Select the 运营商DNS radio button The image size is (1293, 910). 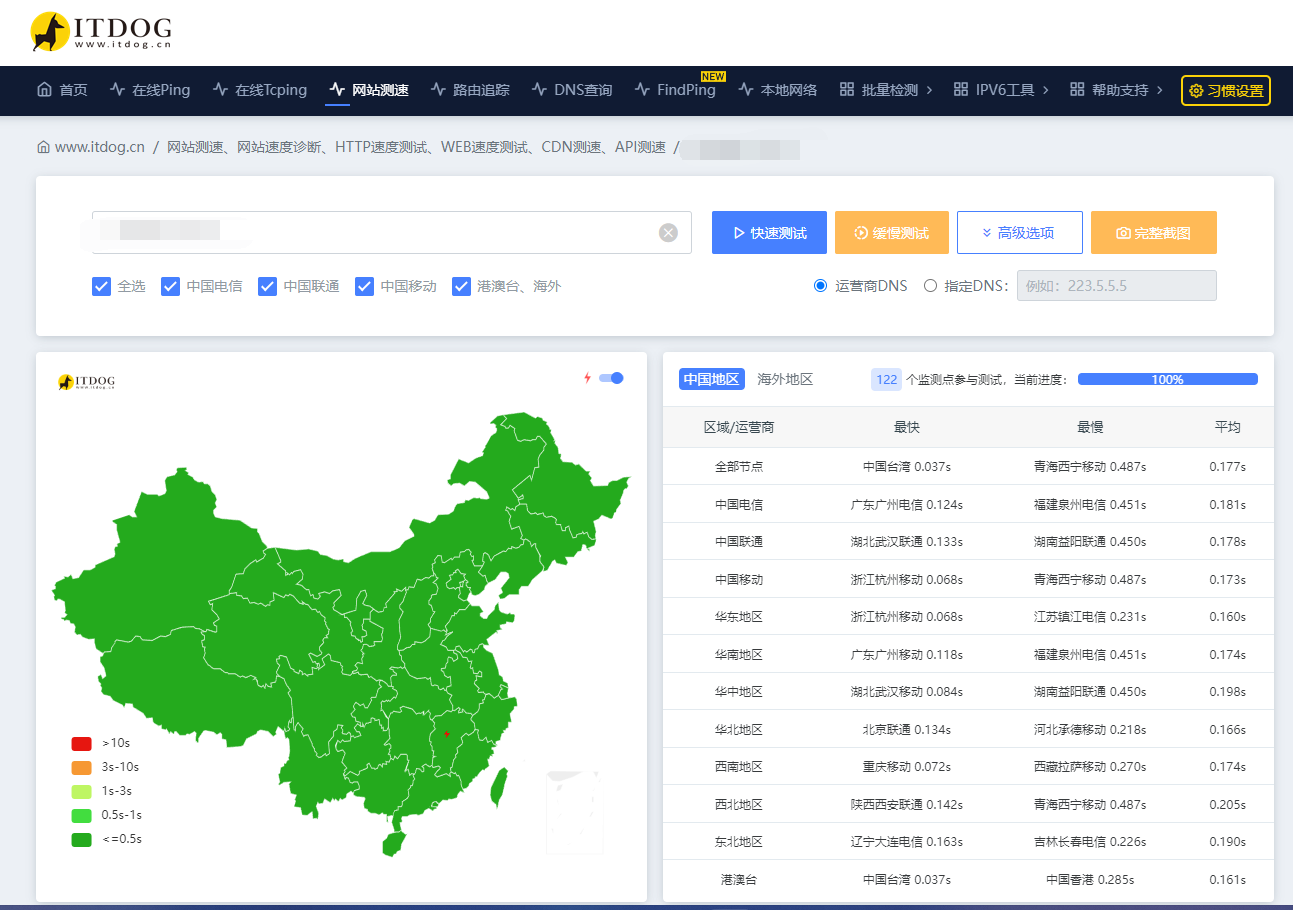(820, 286)
